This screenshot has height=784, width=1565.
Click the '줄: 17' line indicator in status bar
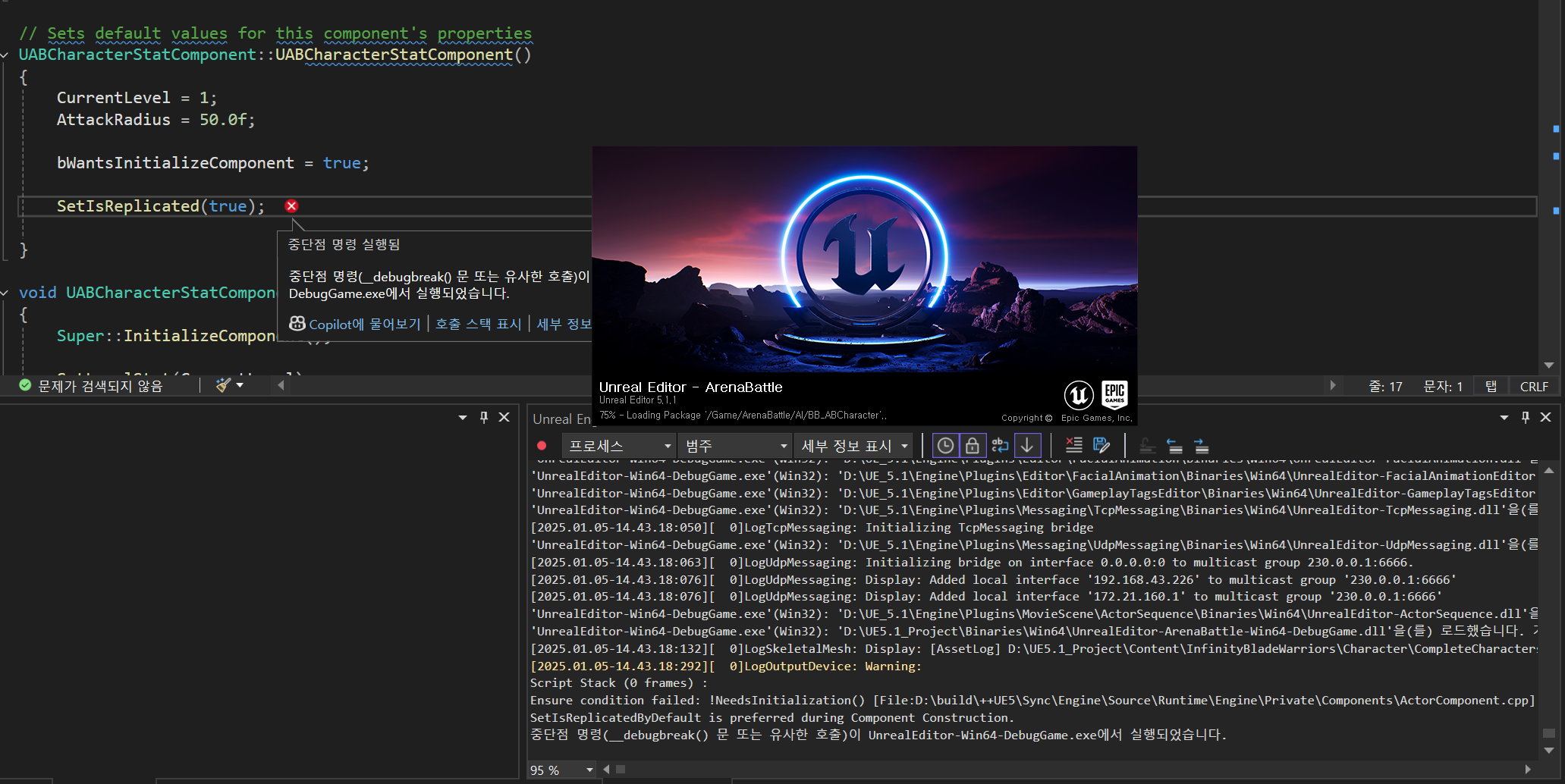click(1385, 386)
